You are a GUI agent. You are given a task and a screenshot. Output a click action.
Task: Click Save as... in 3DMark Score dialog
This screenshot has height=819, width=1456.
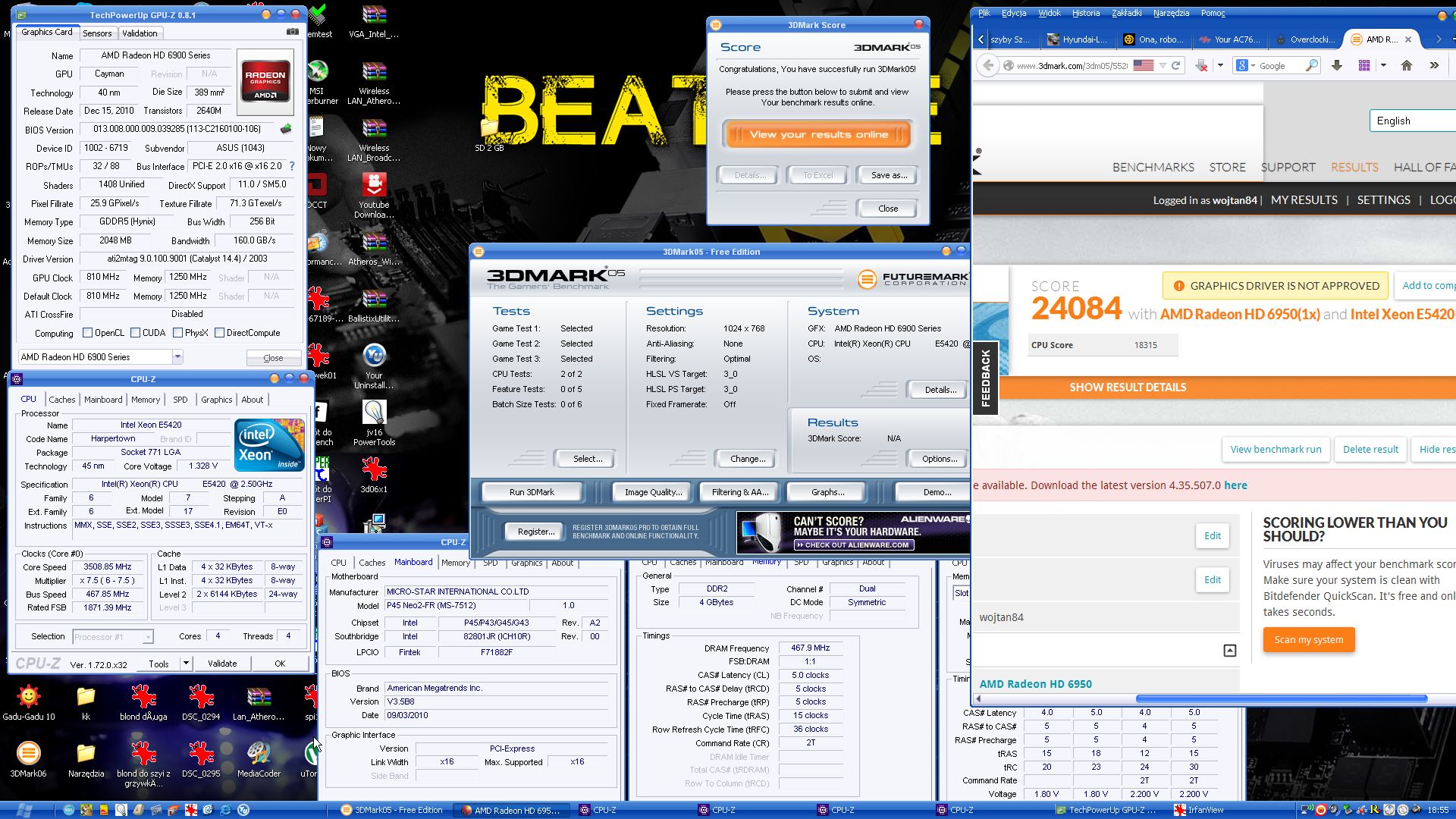(x=889, y=175)
